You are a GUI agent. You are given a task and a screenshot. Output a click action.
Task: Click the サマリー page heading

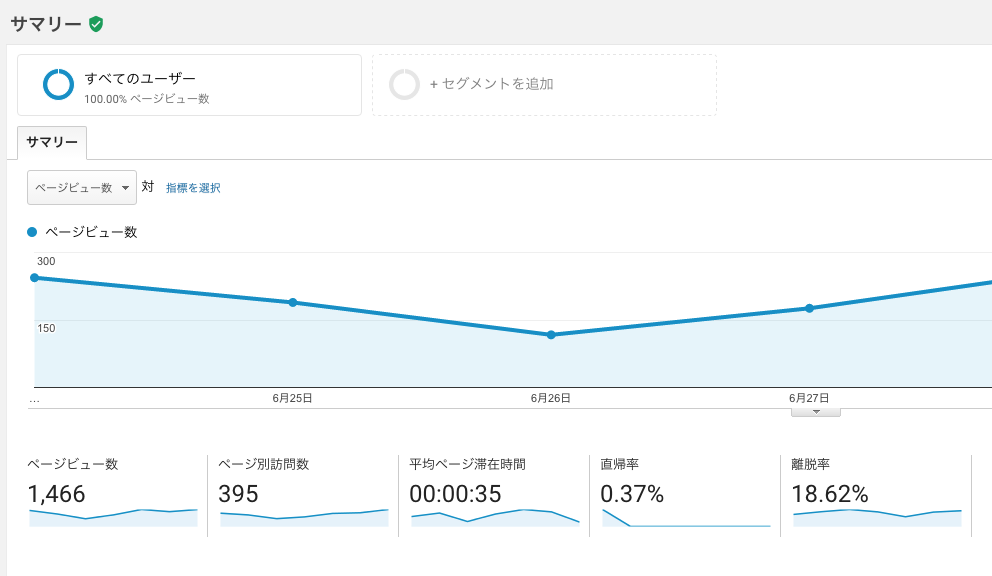(46, 24)
